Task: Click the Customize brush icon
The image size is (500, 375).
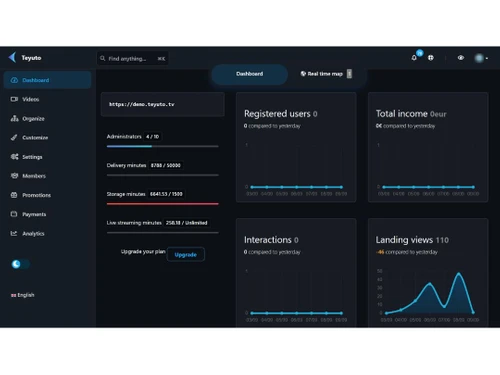Action: tap(14, 137)
